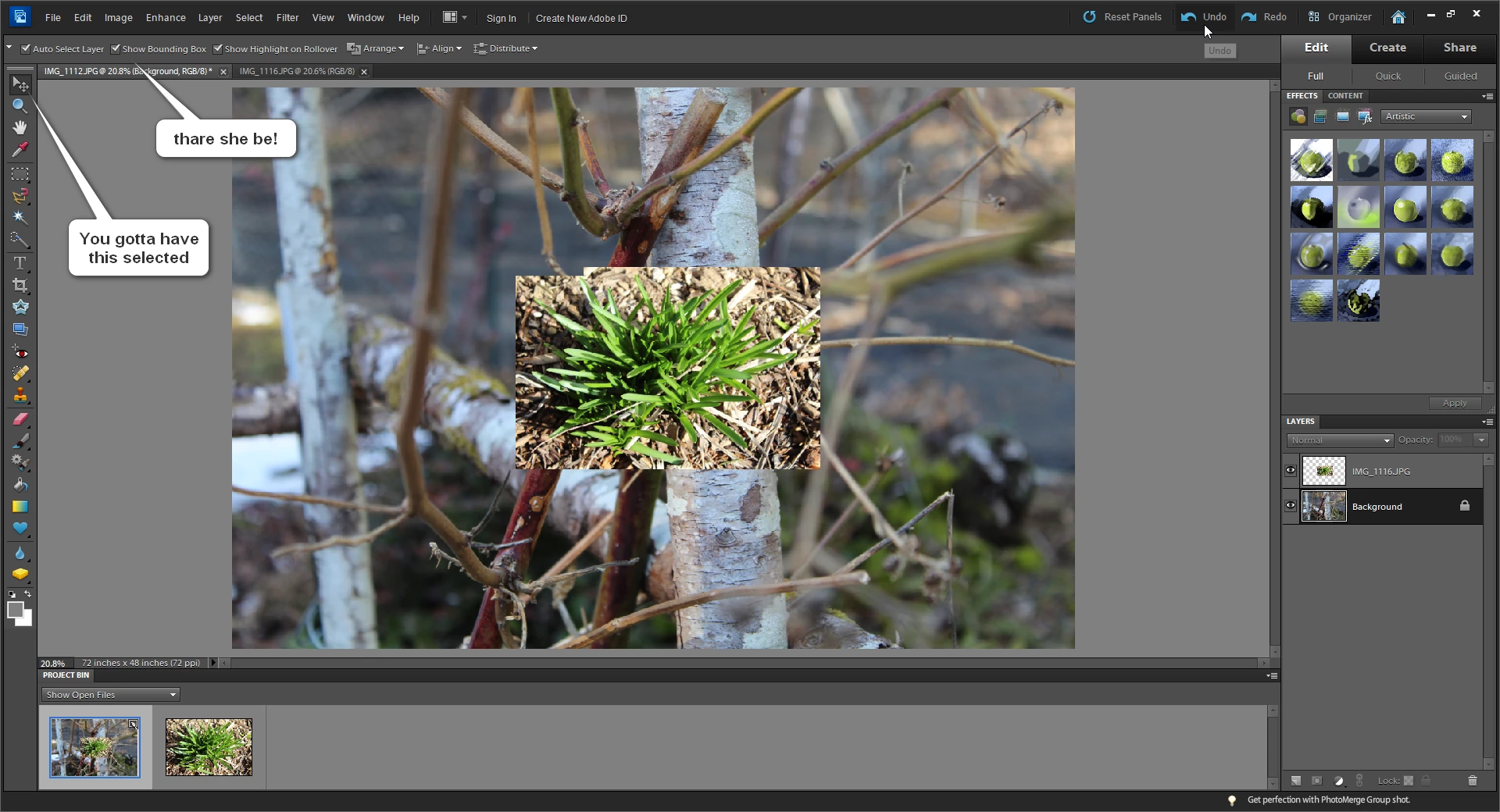Pick the Hand tool
Screen dimensions: 1500x812
coord(20,127)
